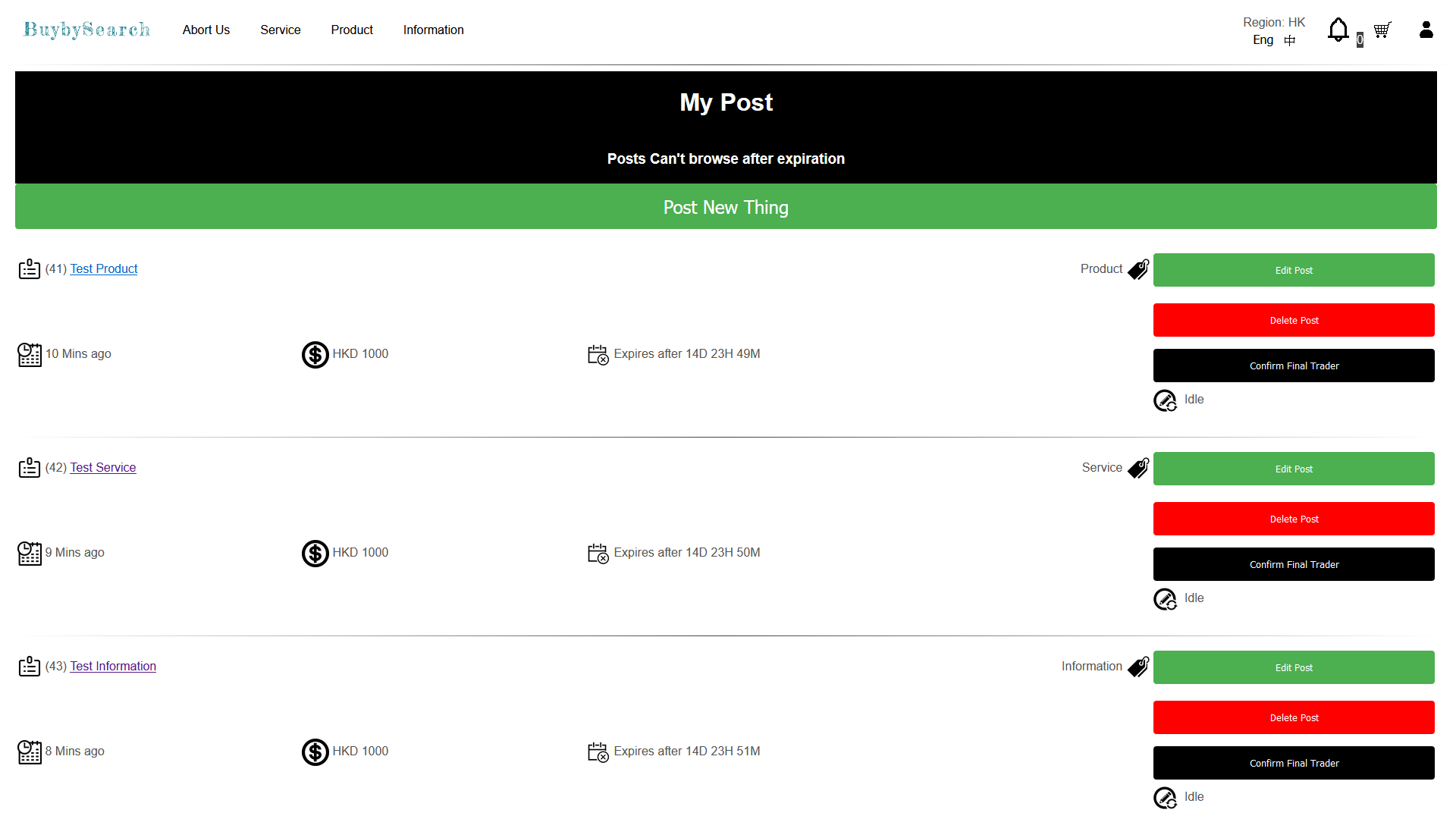1456x819 pixels.
Task: Click the price tag icon beside Product
Action: point(1138,269)
